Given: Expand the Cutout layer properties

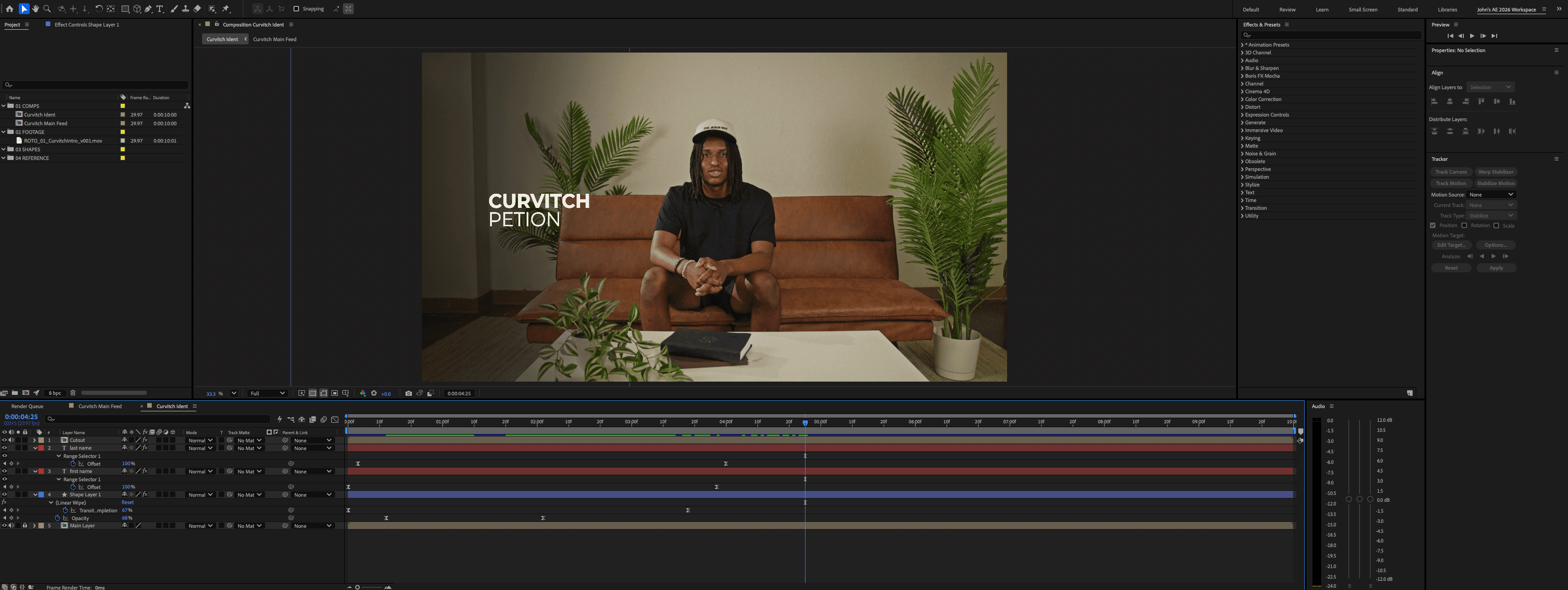Looking at the screenshot, I should [34, 441].
